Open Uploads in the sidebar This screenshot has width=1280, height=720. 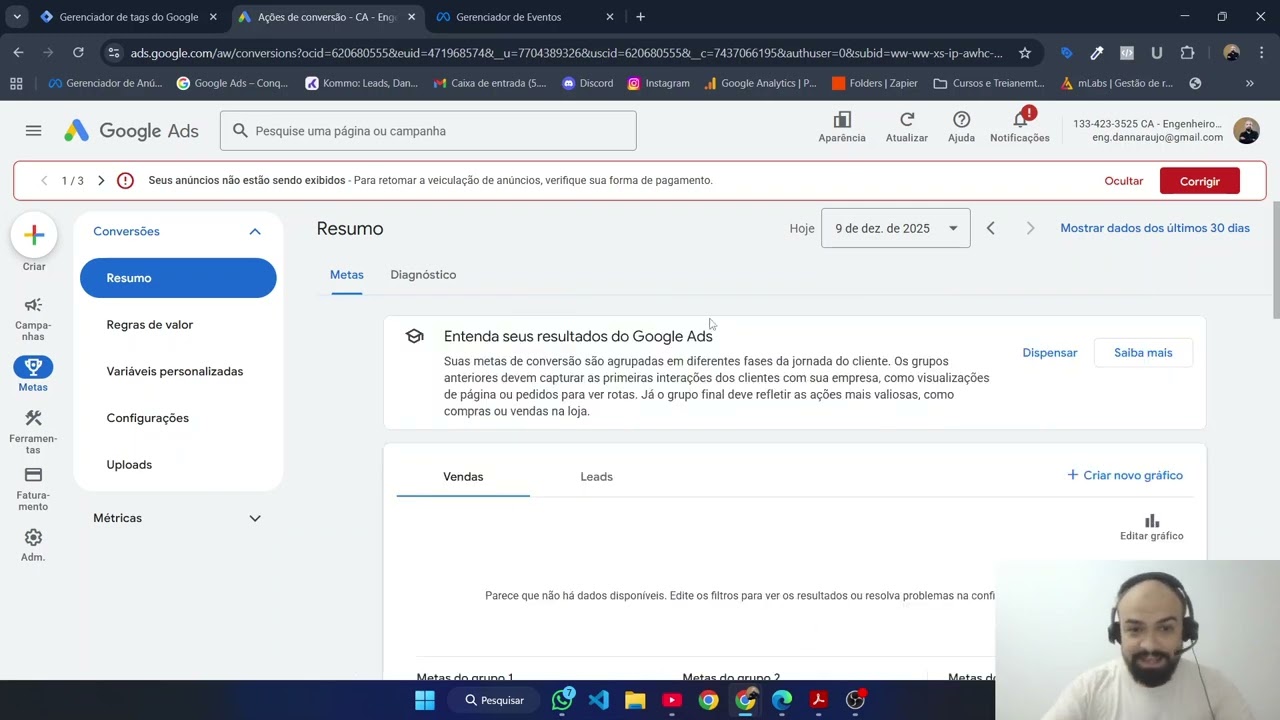click(129, 465)
